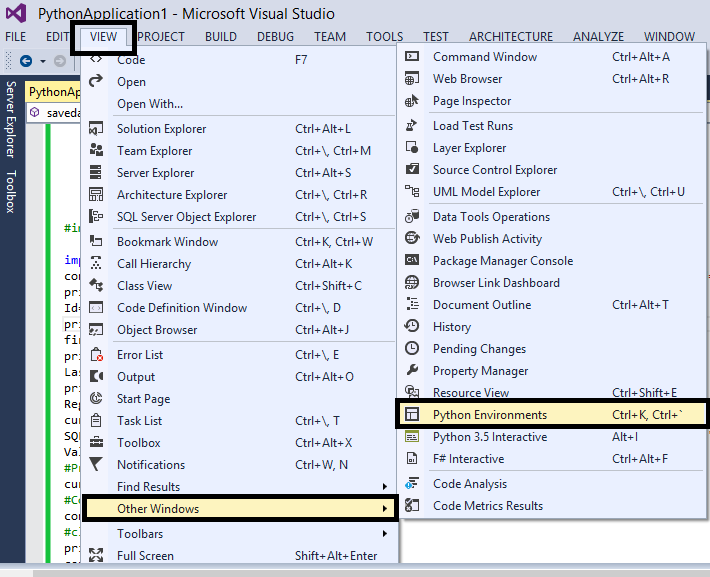This screenshot has width=710, height=577.
Task: Expand the Toolbars submenu arrow
Action: click(x=385, y=534)
